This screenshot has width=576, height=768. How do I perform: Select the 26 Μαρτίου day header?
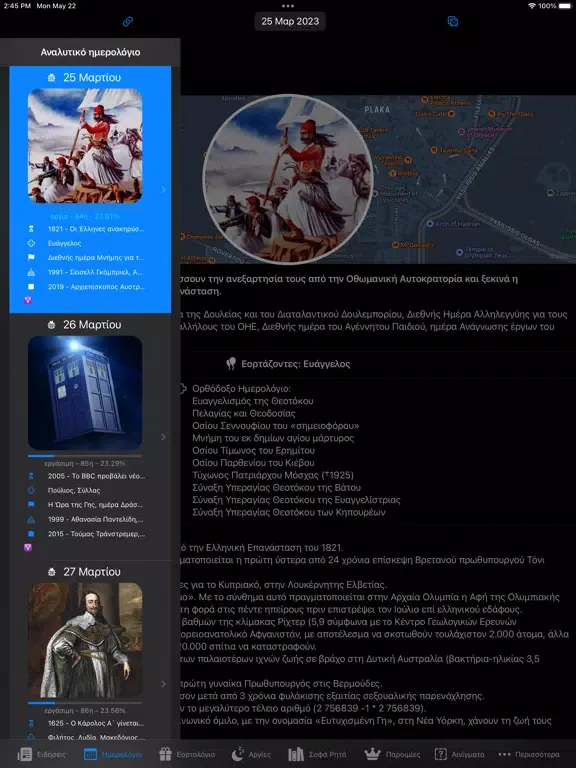click(x=92, y=325)
